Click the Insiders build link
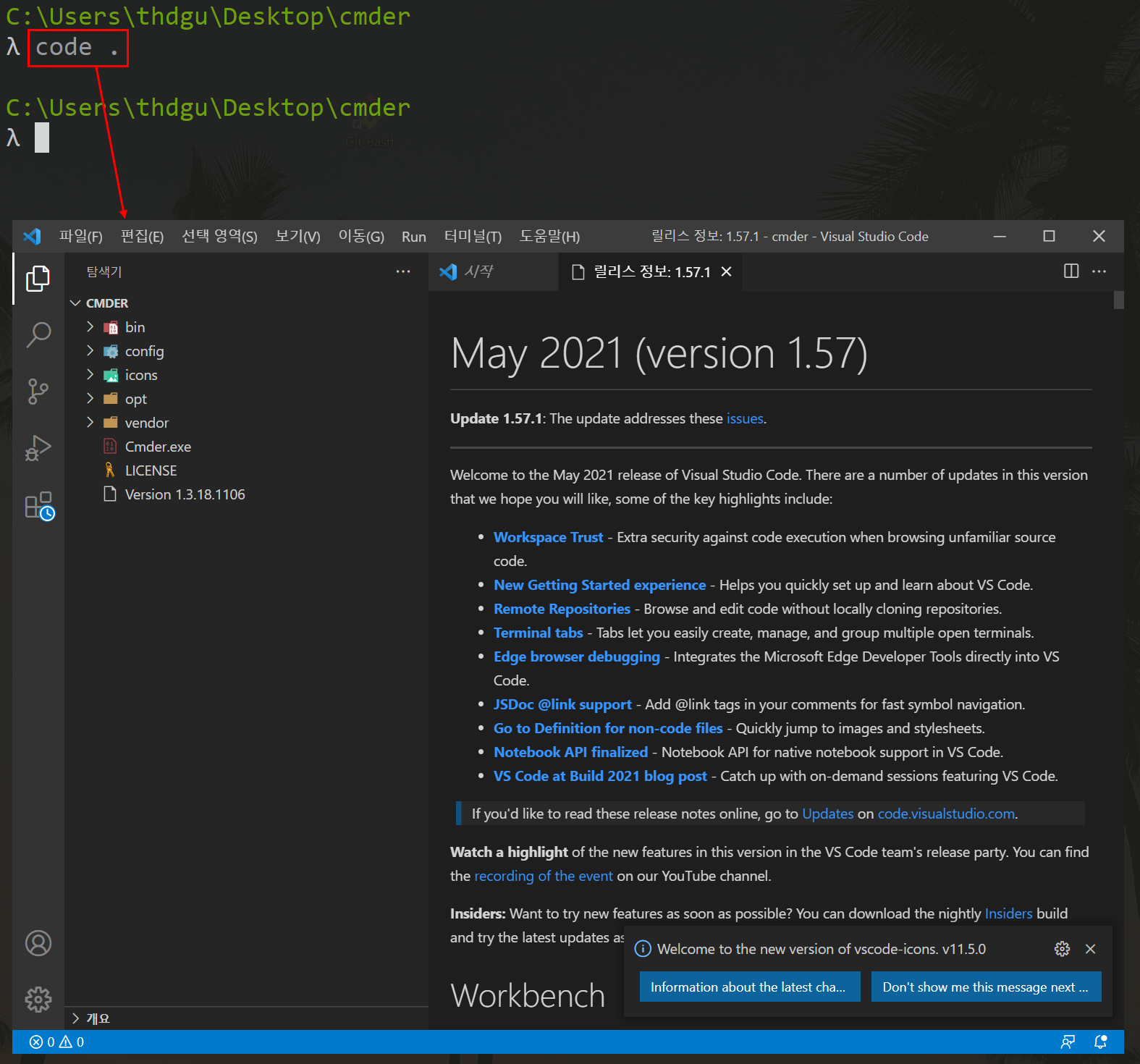 click(x=1008, y=913)
